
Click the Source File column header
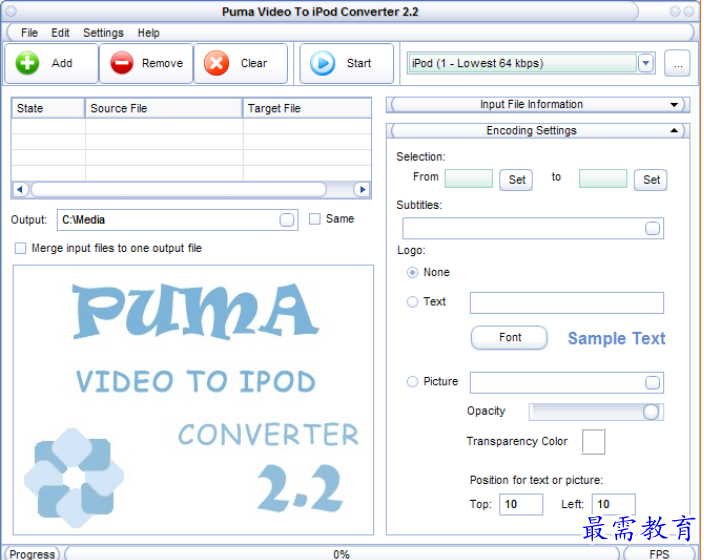click(164, 108)
